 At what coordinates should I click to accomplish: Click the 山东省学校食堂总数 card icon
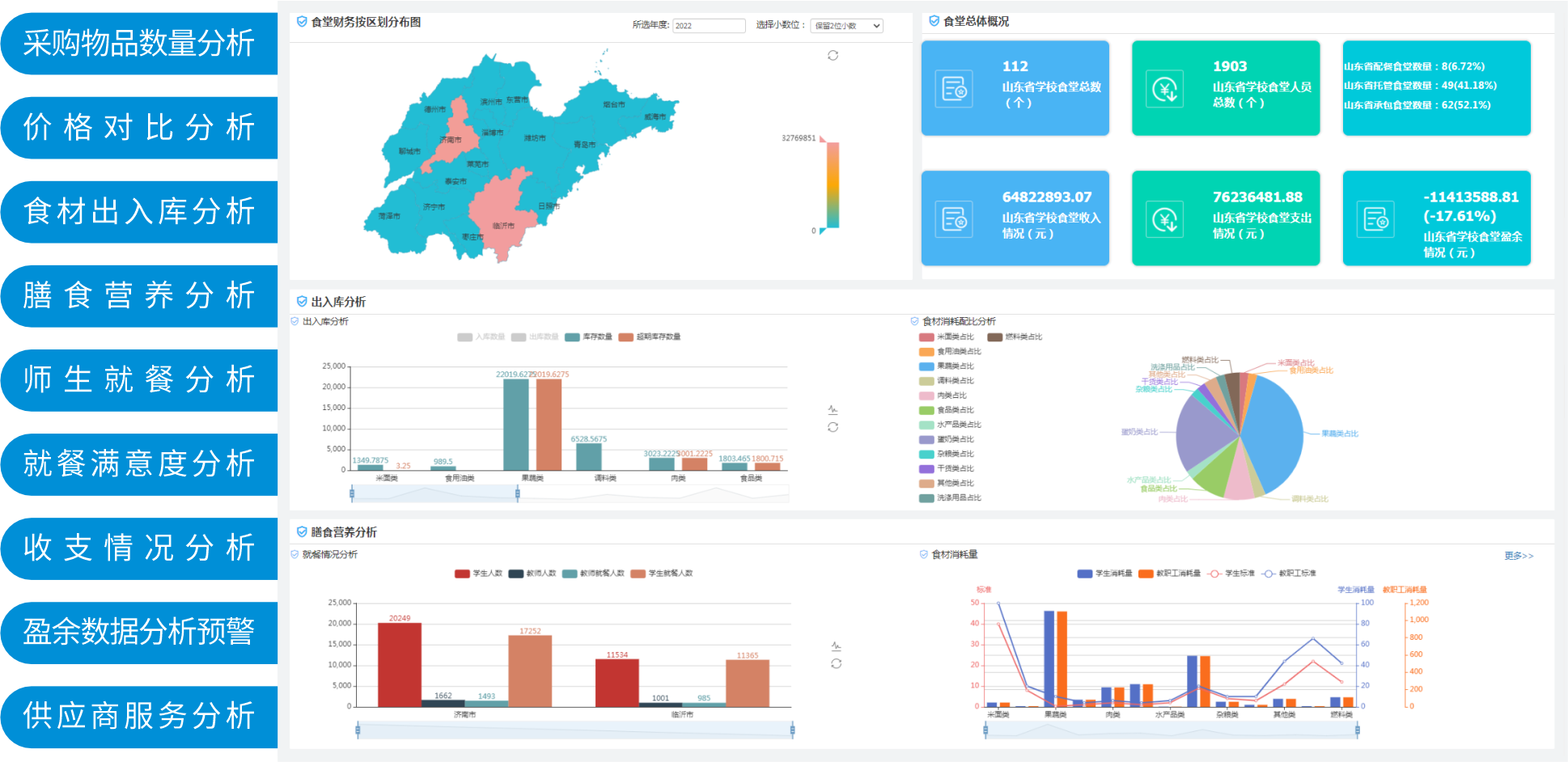point(954,89)
